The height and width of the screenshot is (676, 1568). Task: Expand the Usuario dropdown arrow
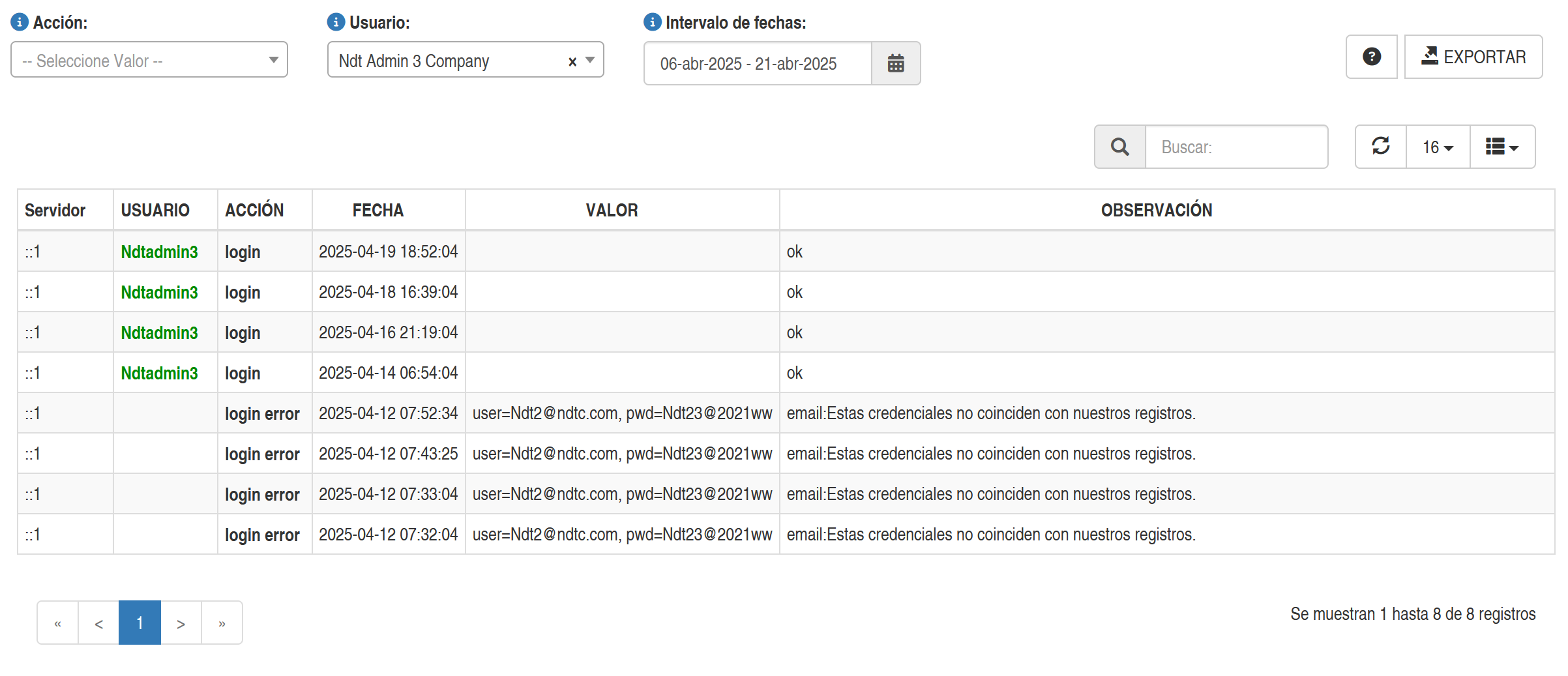(x=590, y=60)
